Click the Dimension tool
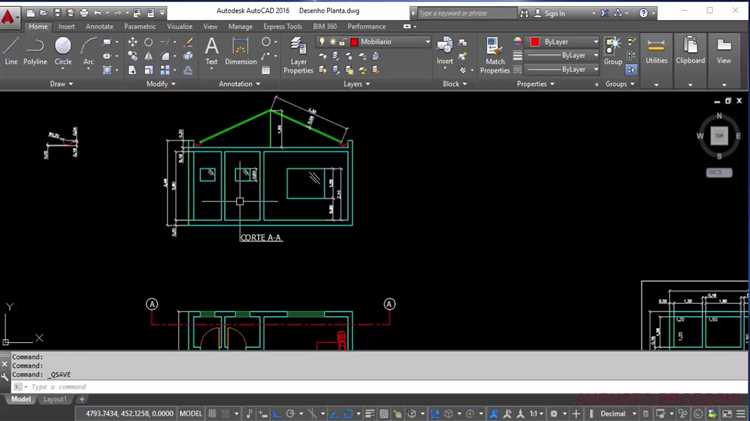This screenshot has height=421, width=750. click(241, 52)
